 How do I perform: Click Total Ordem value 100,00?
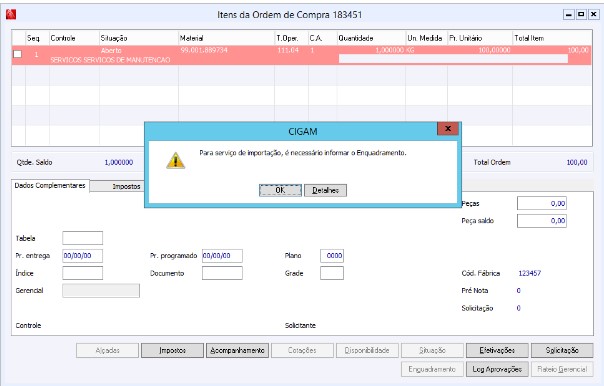pos(577,162)
